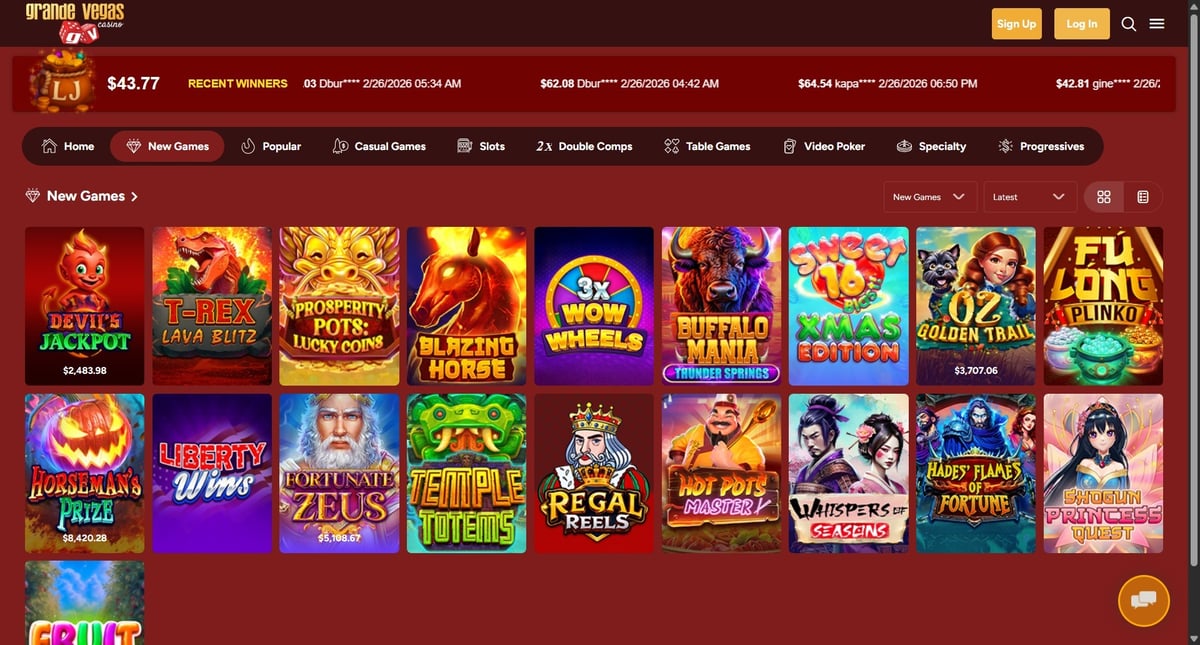
Task: Click the Sign Up button
Action: [x=1016, y=24]
